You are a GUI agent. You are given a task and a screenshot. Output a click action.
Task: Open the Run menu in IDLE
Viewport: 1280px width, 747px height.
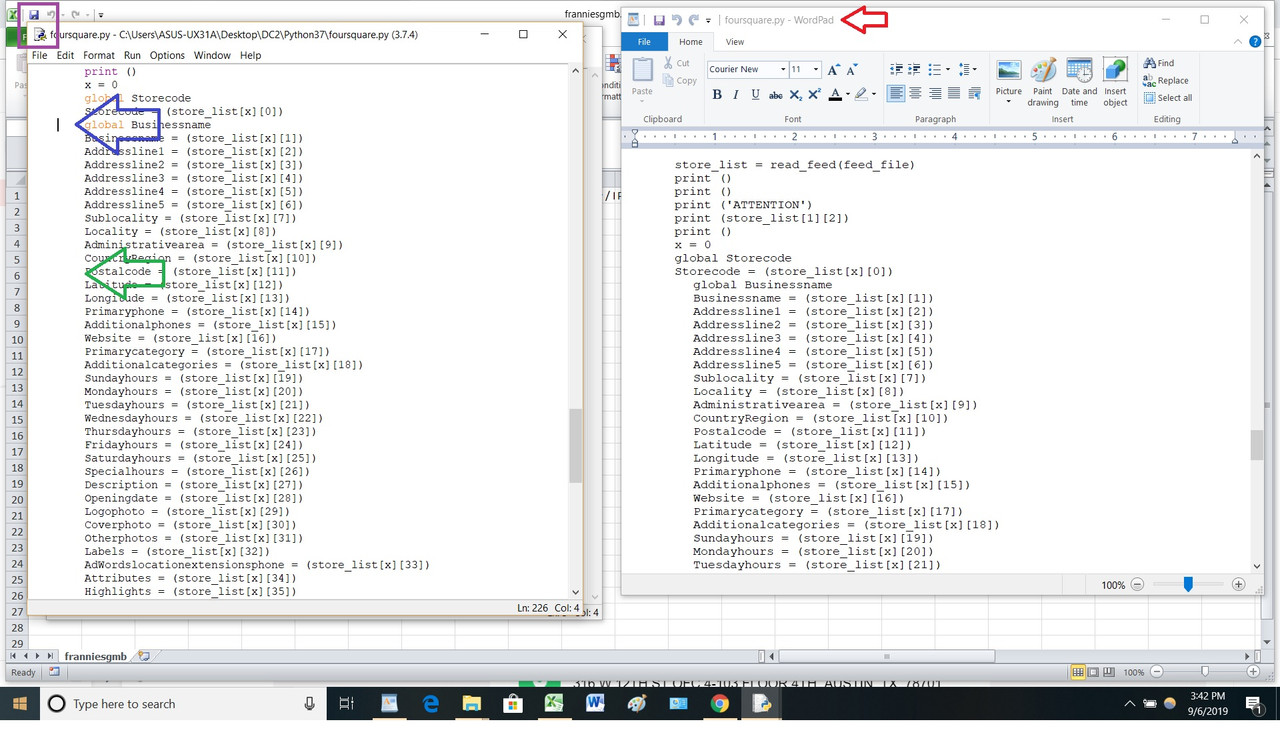[x=132, y=56]
